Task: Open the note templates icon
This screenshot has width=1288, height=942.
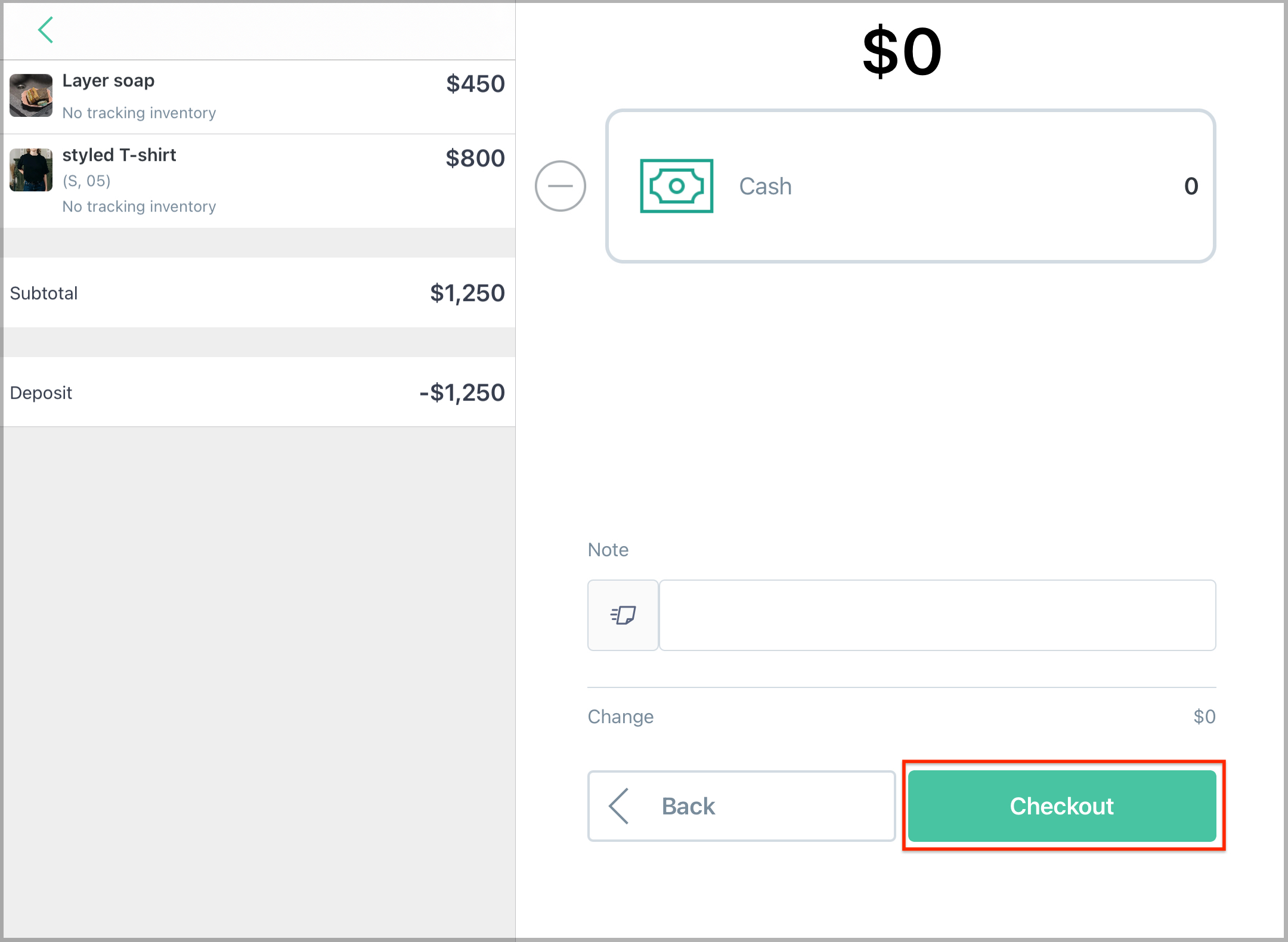Action: click(623, 615)
